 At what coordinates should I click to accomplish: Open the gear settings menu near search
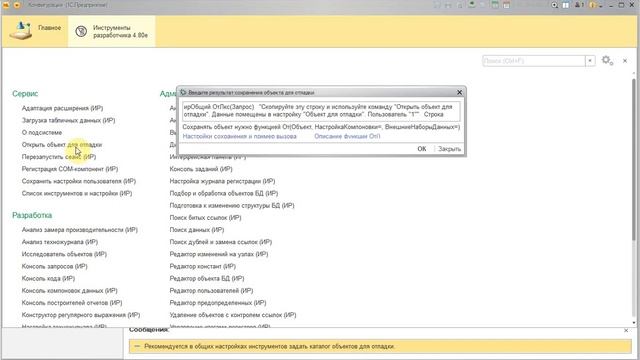pyautogui.click(x=607, y=61)
